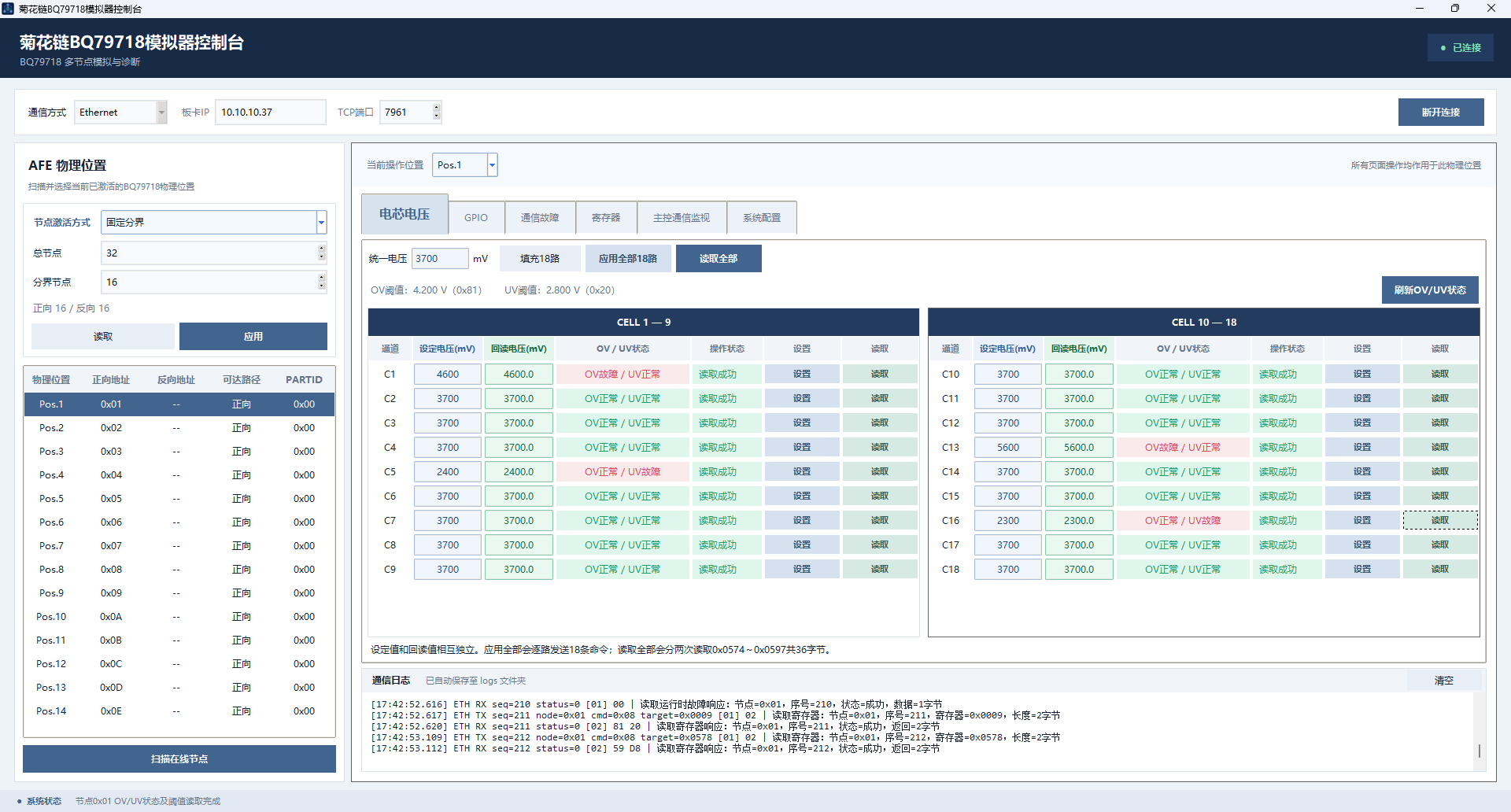
Task: Select the Pos.14 row in position table
Action: (x=179, y=711)
